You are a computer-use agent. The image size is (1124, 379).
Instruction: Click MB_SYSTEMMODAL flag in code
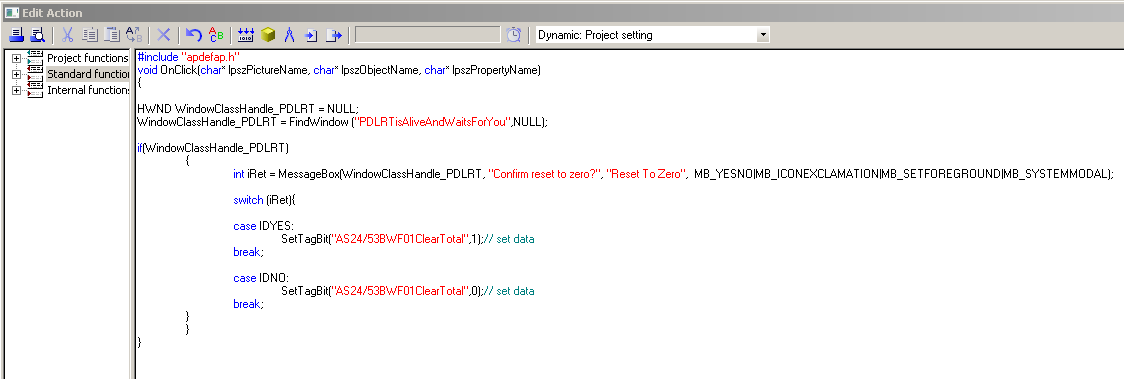[1054, 174]
